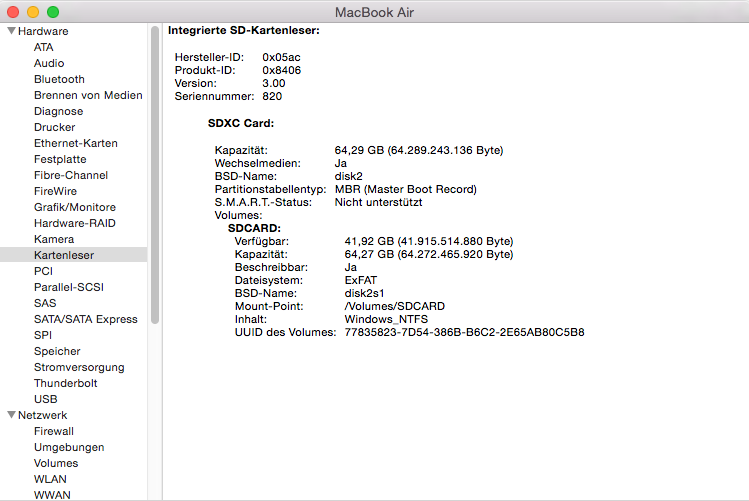
Task: Minimize the window with yellow button
Action: pos(33,12)
